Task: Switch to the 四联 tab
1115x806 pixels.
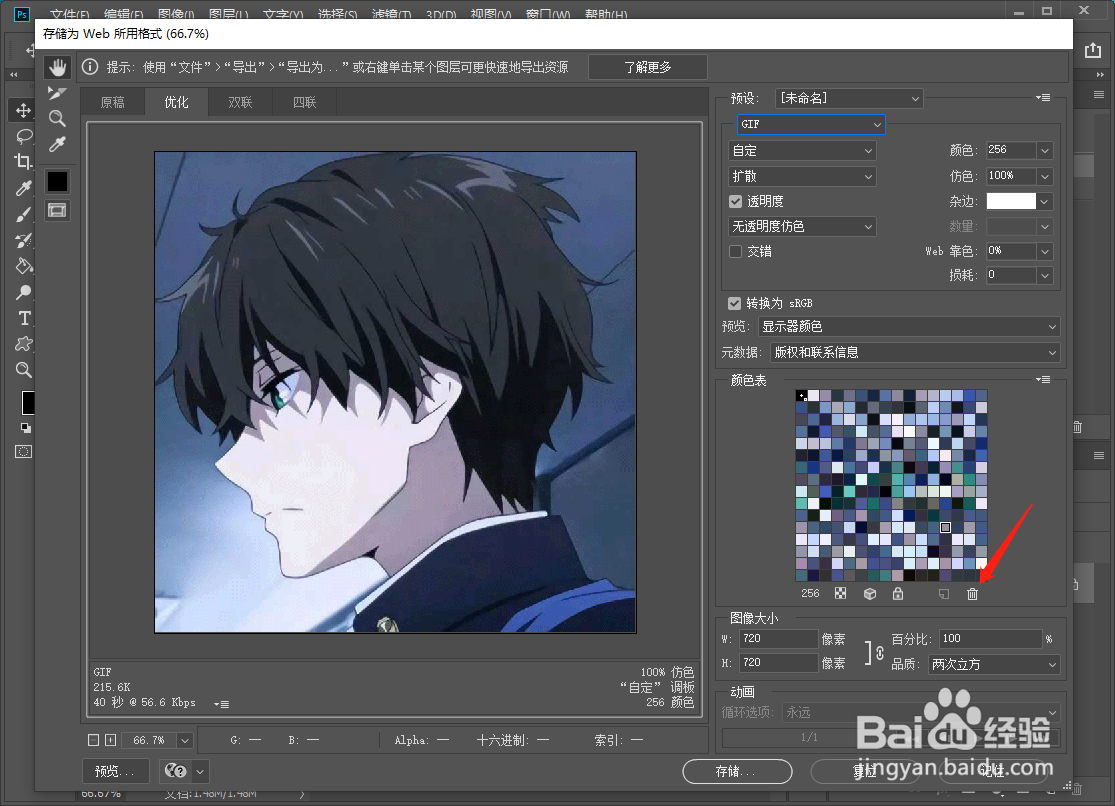Action: point(304,102)
